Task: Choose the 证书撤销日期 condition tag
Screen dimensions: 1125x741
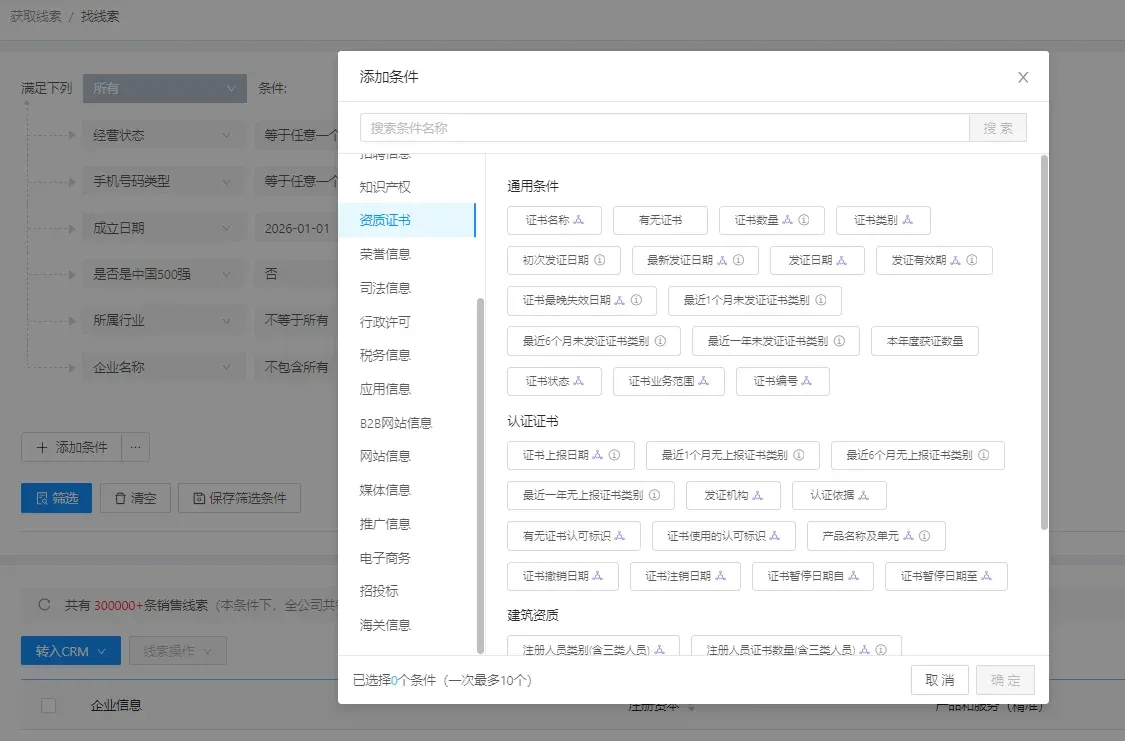Action: click(562, 576)
